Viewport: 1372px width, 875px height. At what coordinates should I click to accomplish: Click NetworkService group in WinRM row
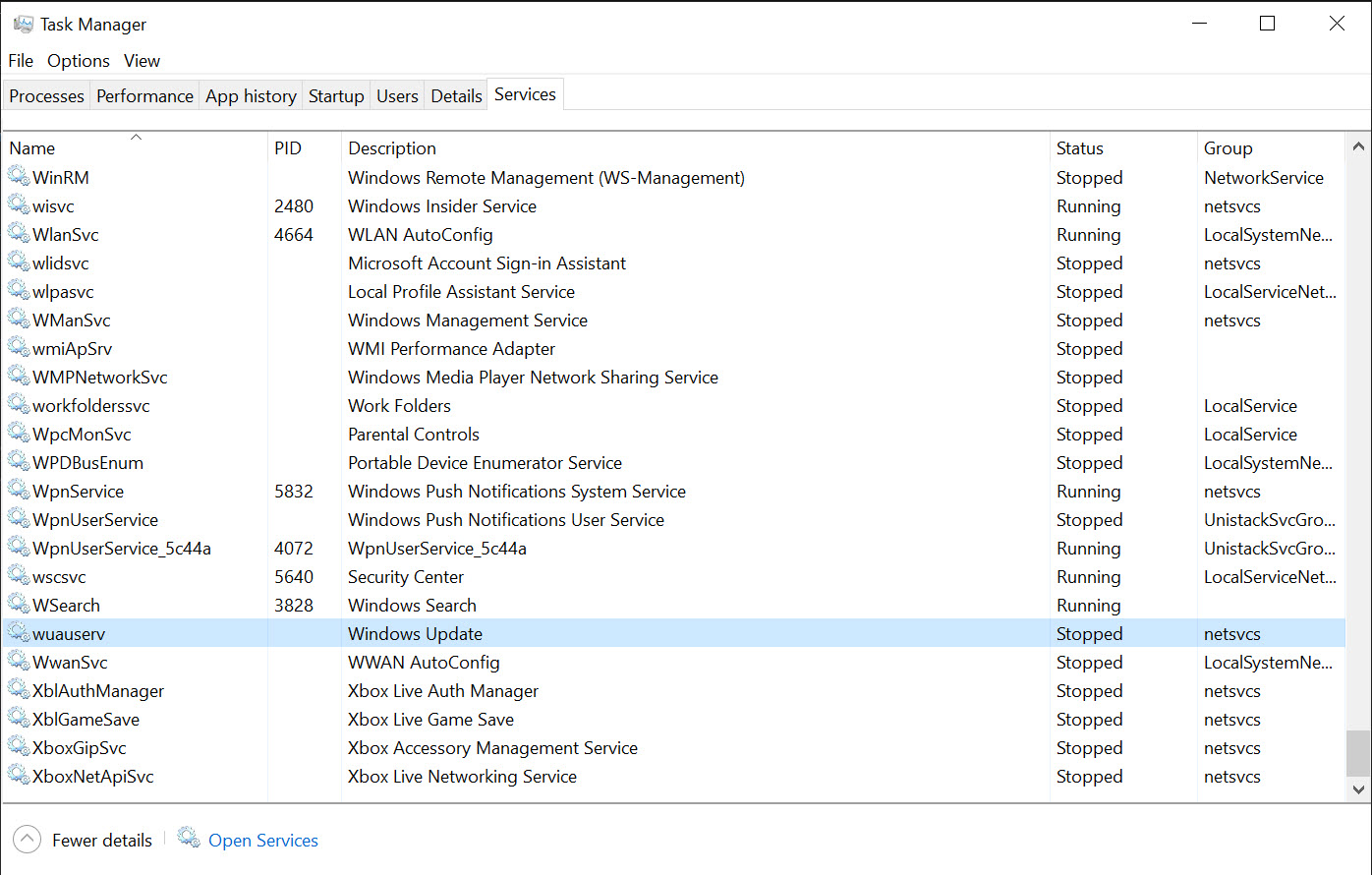click(1264, 178)
